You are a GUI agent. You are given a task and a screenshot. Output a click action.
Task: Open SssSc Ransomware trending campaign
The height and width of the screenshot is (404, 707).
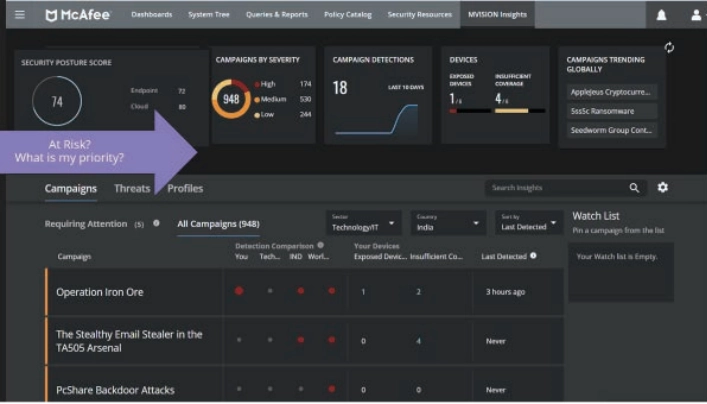click(x=612, y=111)
